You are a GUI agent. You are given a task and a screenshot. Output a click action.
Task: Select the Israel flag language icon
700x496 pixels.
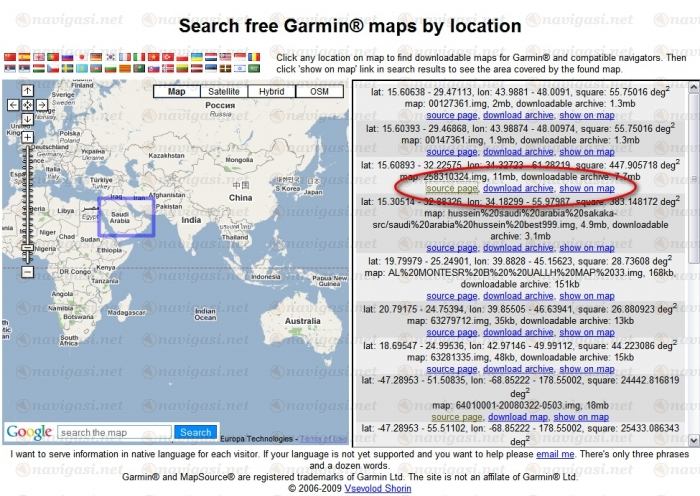coord(240,69)
